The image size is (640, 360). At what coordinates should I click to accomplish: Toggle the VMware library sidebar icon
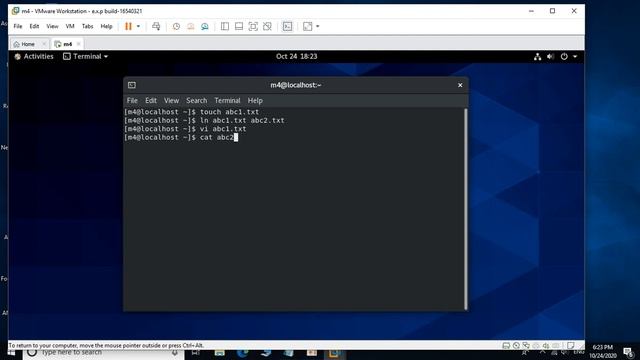tap(224, 26)
